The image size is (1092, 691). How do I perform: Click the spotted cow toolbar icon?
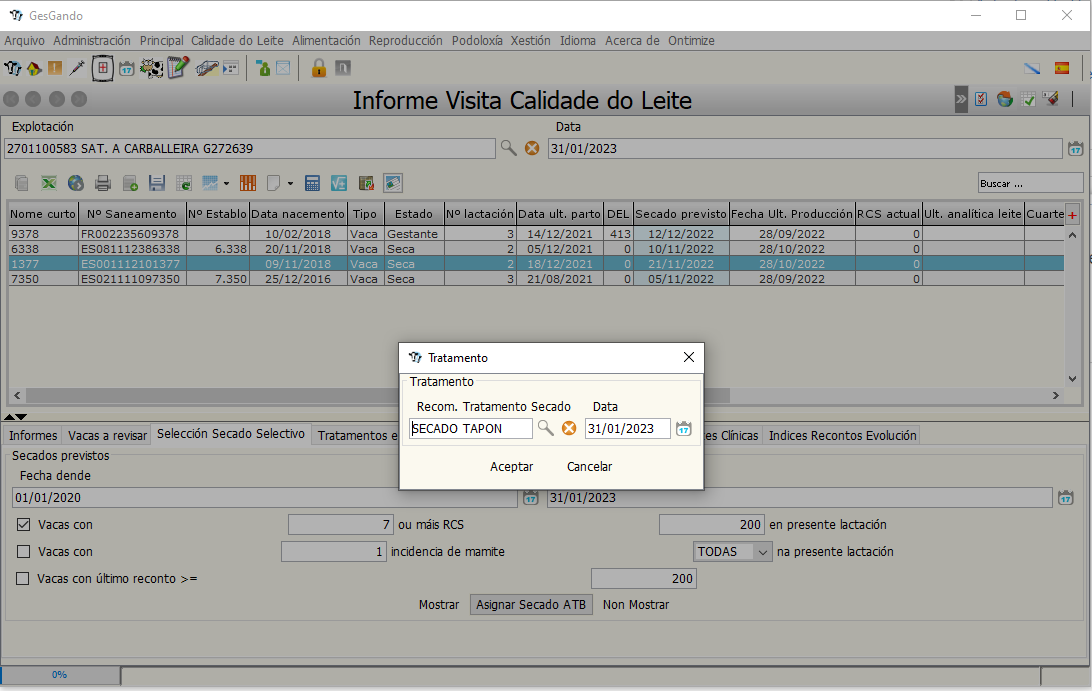151,68
